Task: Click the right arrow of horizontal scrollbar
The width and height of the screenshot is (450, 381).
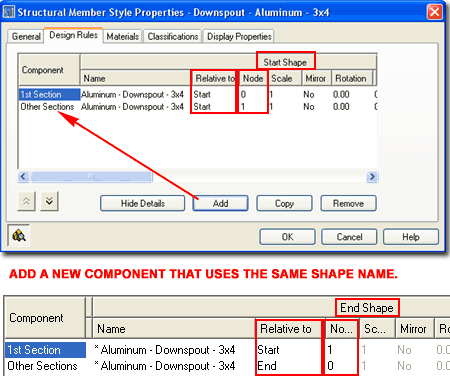Action: tap(372, 176)
